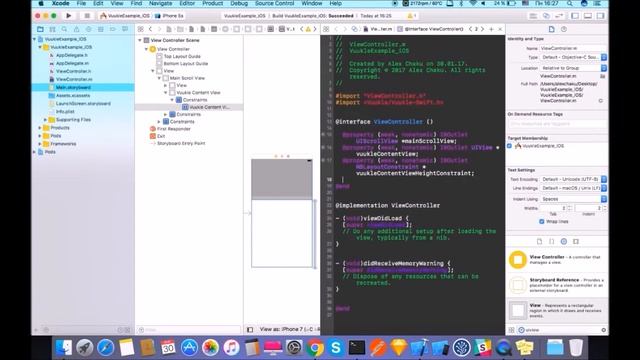
Task: Open Skype from the Dock
Action: click(336, 348)
